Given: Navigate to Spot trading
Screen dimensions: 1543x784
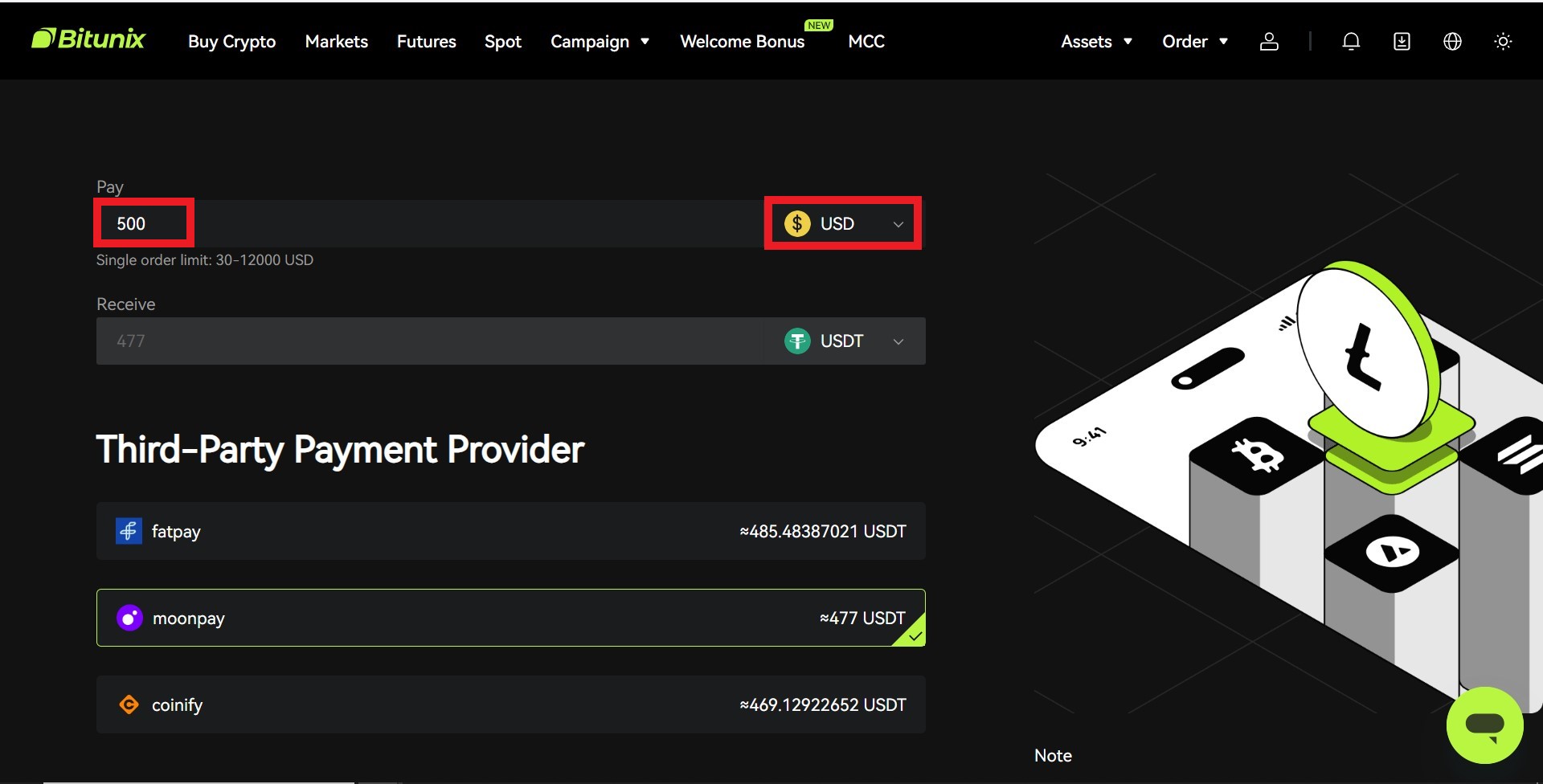Looking at the screenshot, I should point(503,42).
